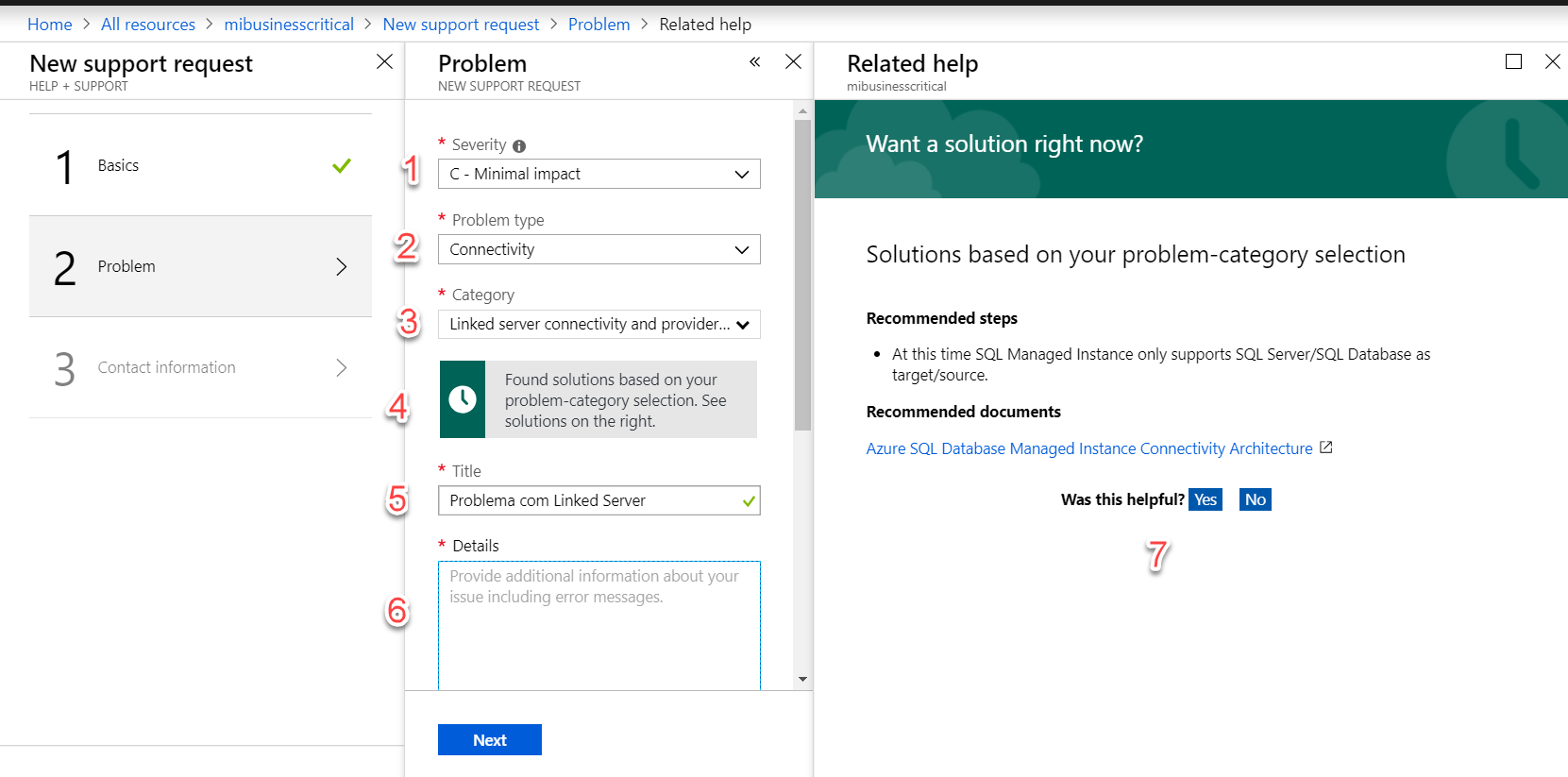Go to Contact information step
Image resolution: width=1568 pixels, height=777 pixels.
[x=200, y=367]
